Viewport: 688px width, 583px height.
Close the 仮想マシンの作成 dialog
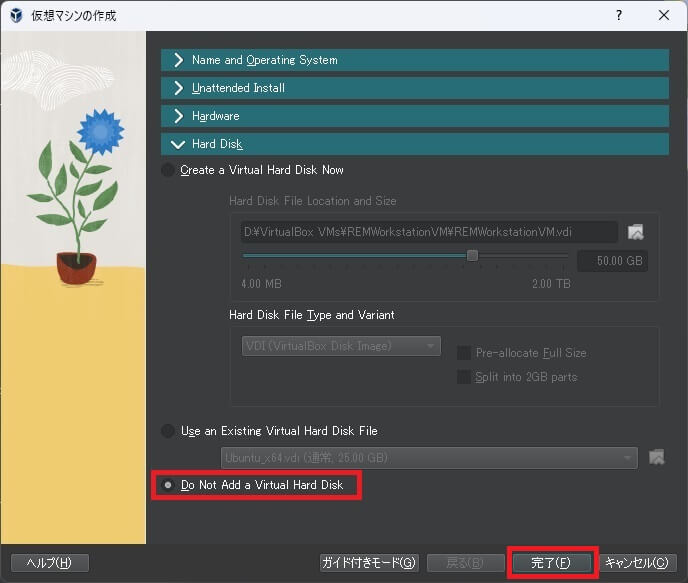click(664, 15)
